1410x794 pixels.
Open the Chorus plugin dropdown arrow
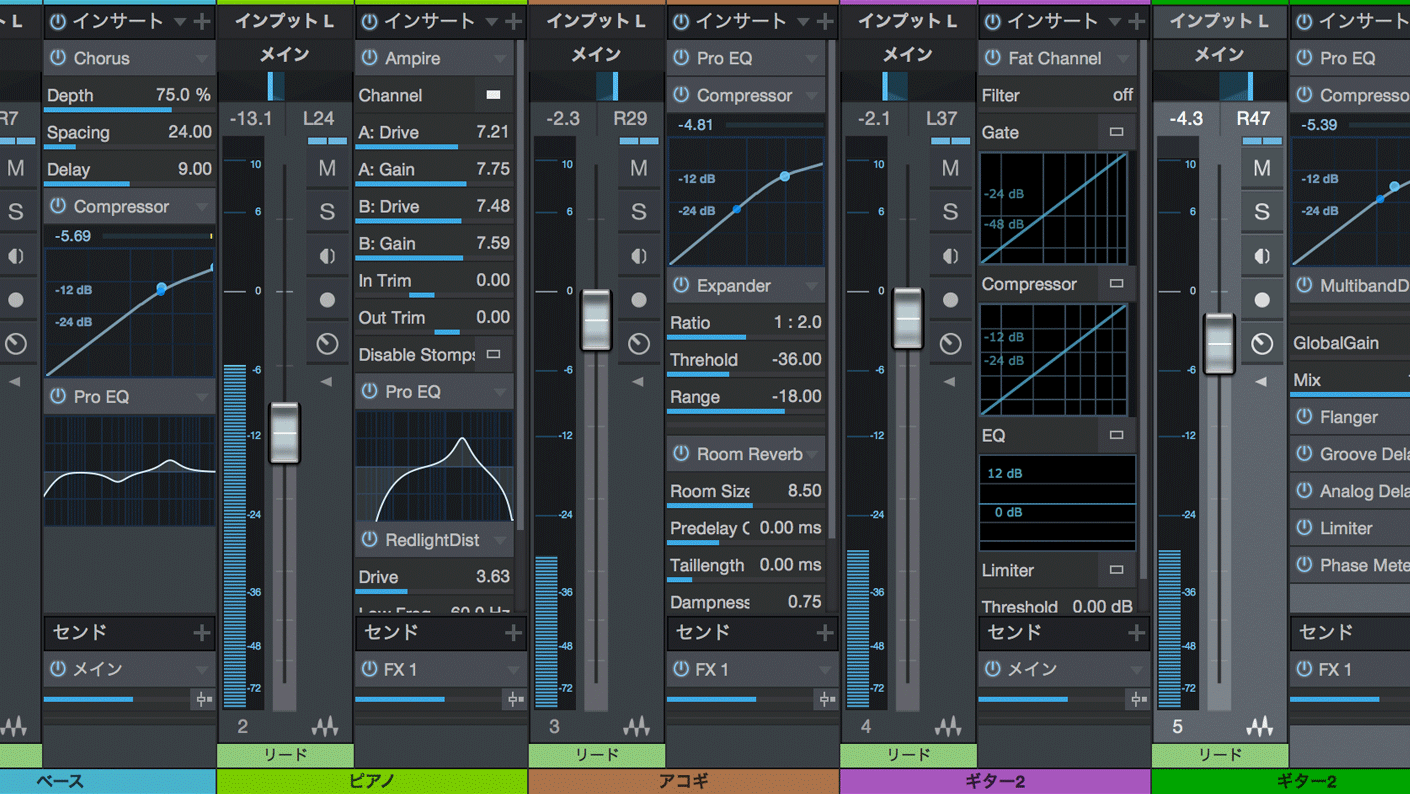[x=202, y=59]
